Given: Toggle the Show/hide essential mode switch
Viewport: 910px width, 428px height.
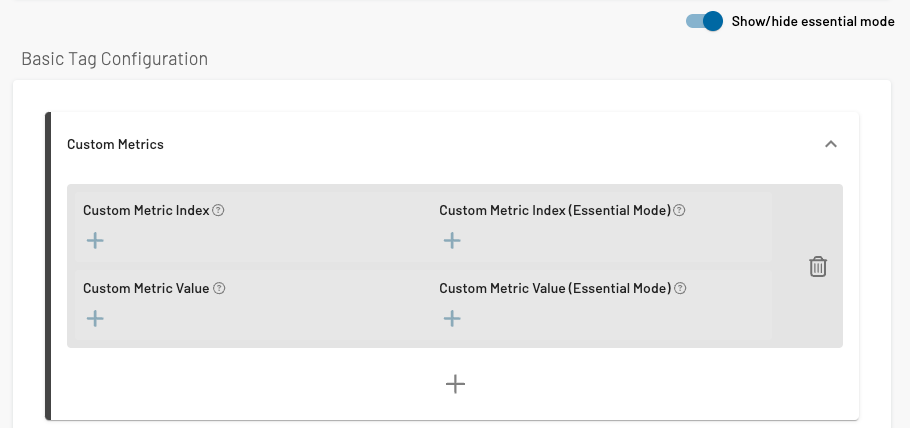Looking at the screenshot, I should (x=704, y=21).
